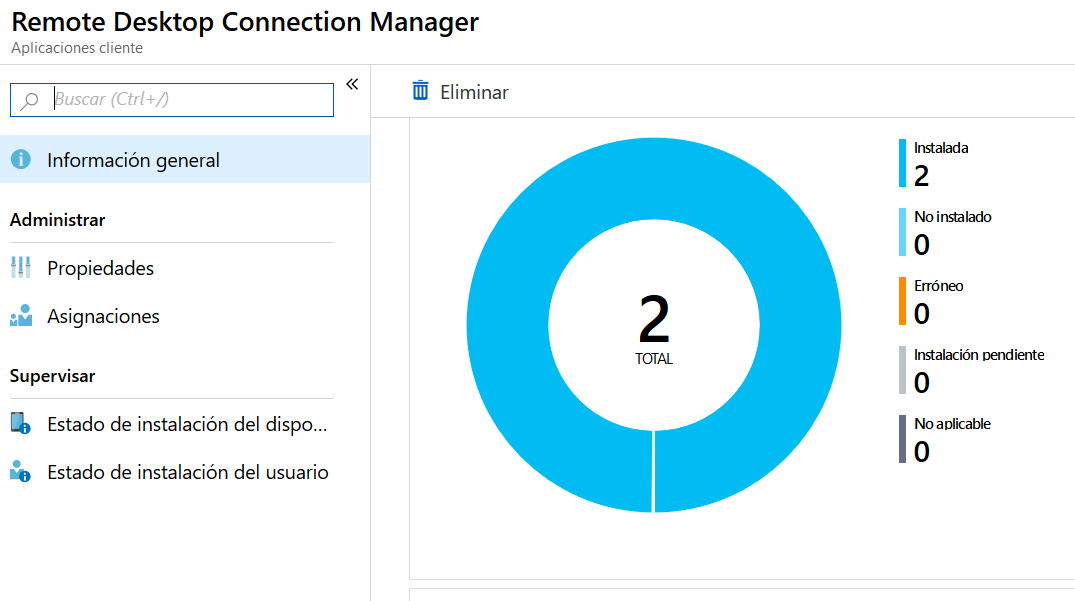Click the No instalado light-blue swatch

(902, 232)
